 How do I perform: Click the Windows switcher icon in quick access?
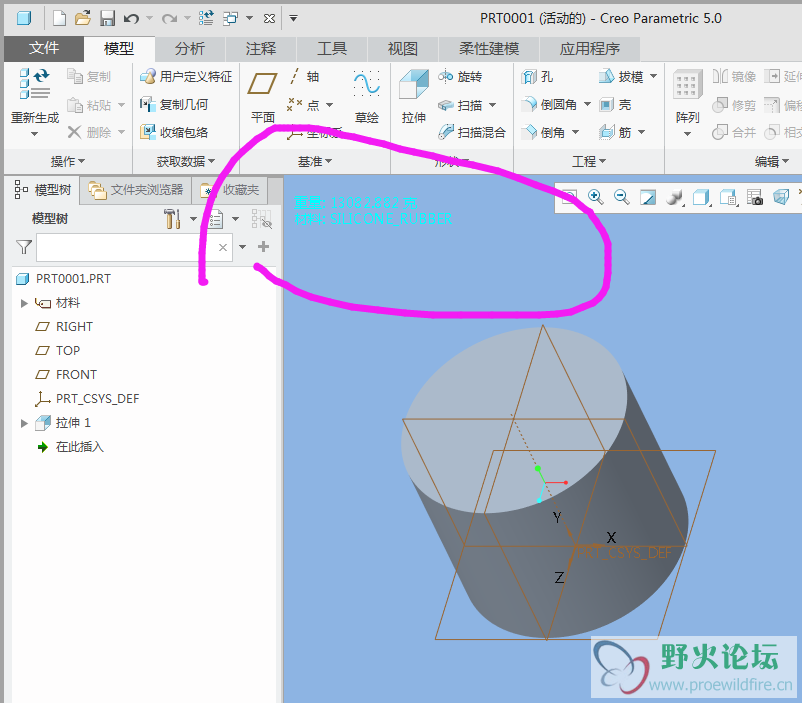point(231,19)
